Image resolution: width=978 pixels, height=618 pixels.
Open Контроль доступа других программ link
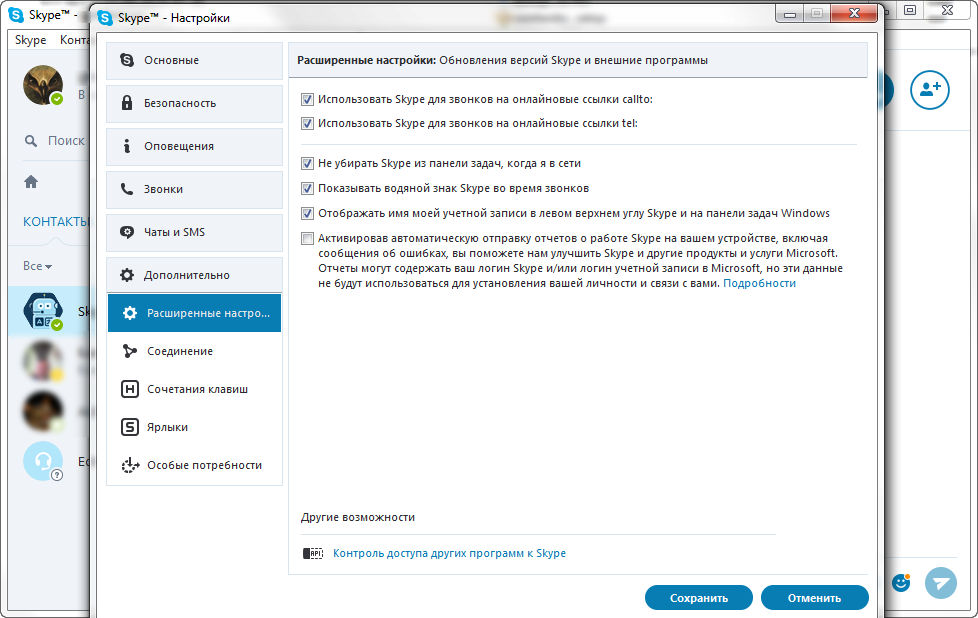point(449,553)
